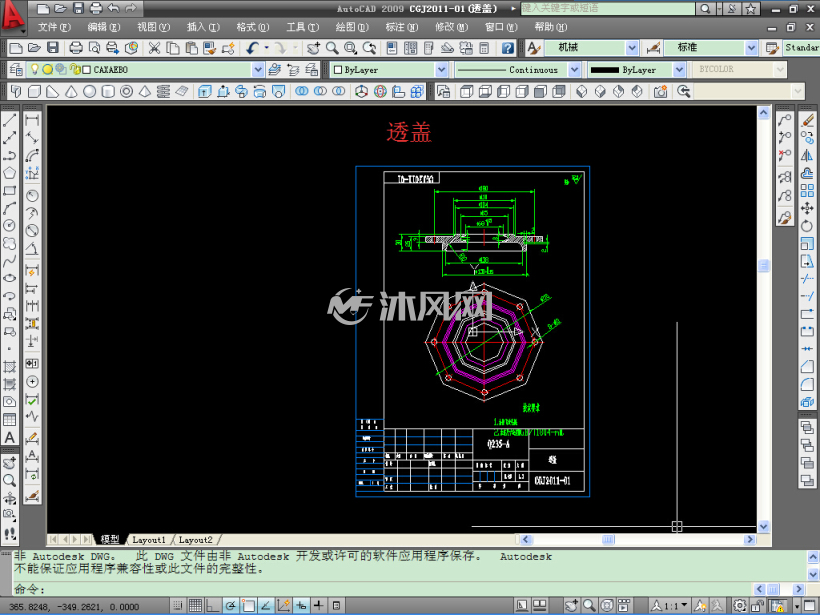Viewport: 820px width, 615px height.
Task: Open the 文件 menu
Action: pos(54,27)
